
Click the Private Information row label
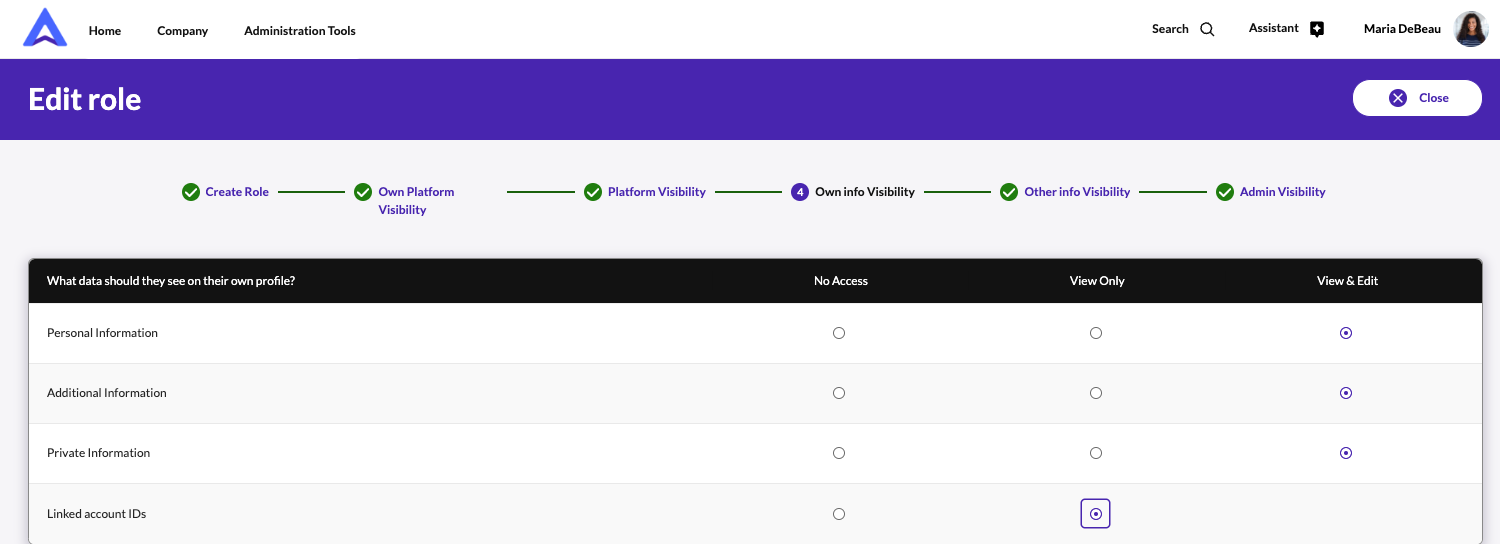tap(98, 453)
